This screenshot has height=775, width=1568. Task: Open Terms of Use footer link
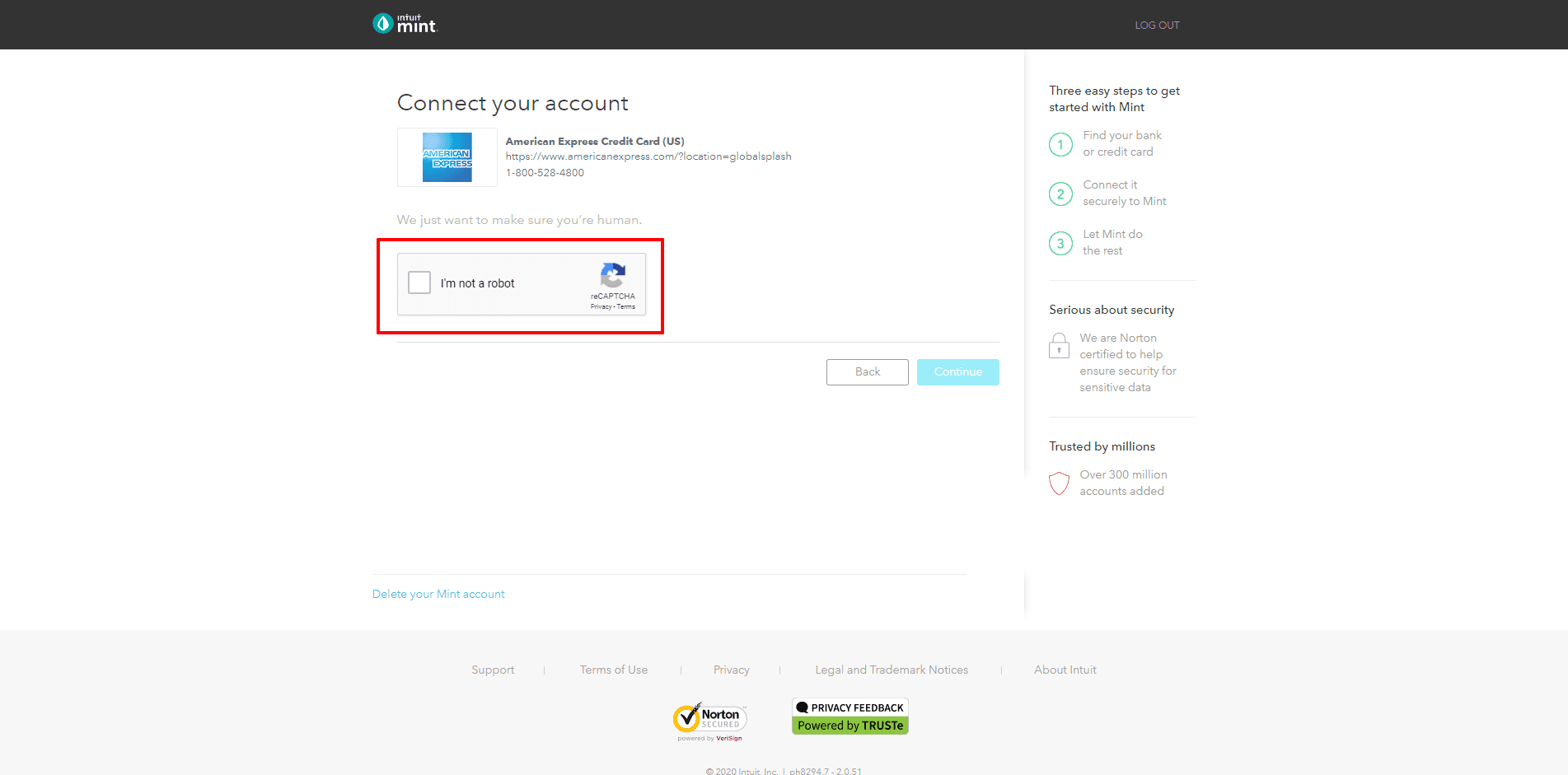(614, 670)
